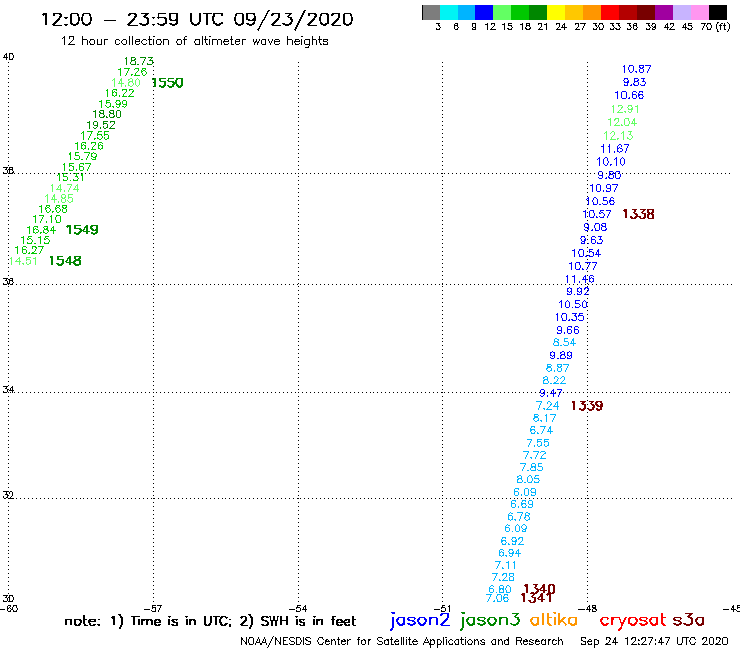Select the dark blue 9-12 ft legend swatch
Image resolution: width=740 pixels, height=650 pixels.
click(484, 12)
